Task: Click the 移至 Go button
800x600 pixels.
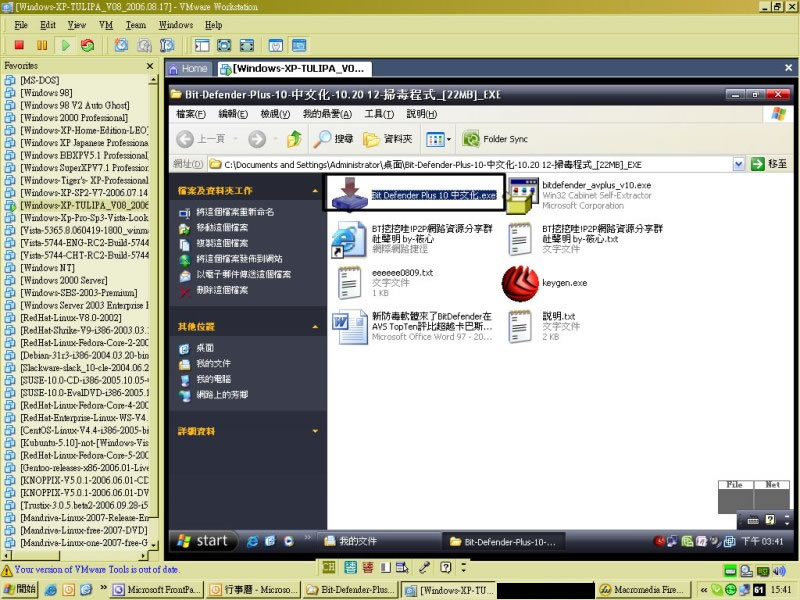Action: 770,164
